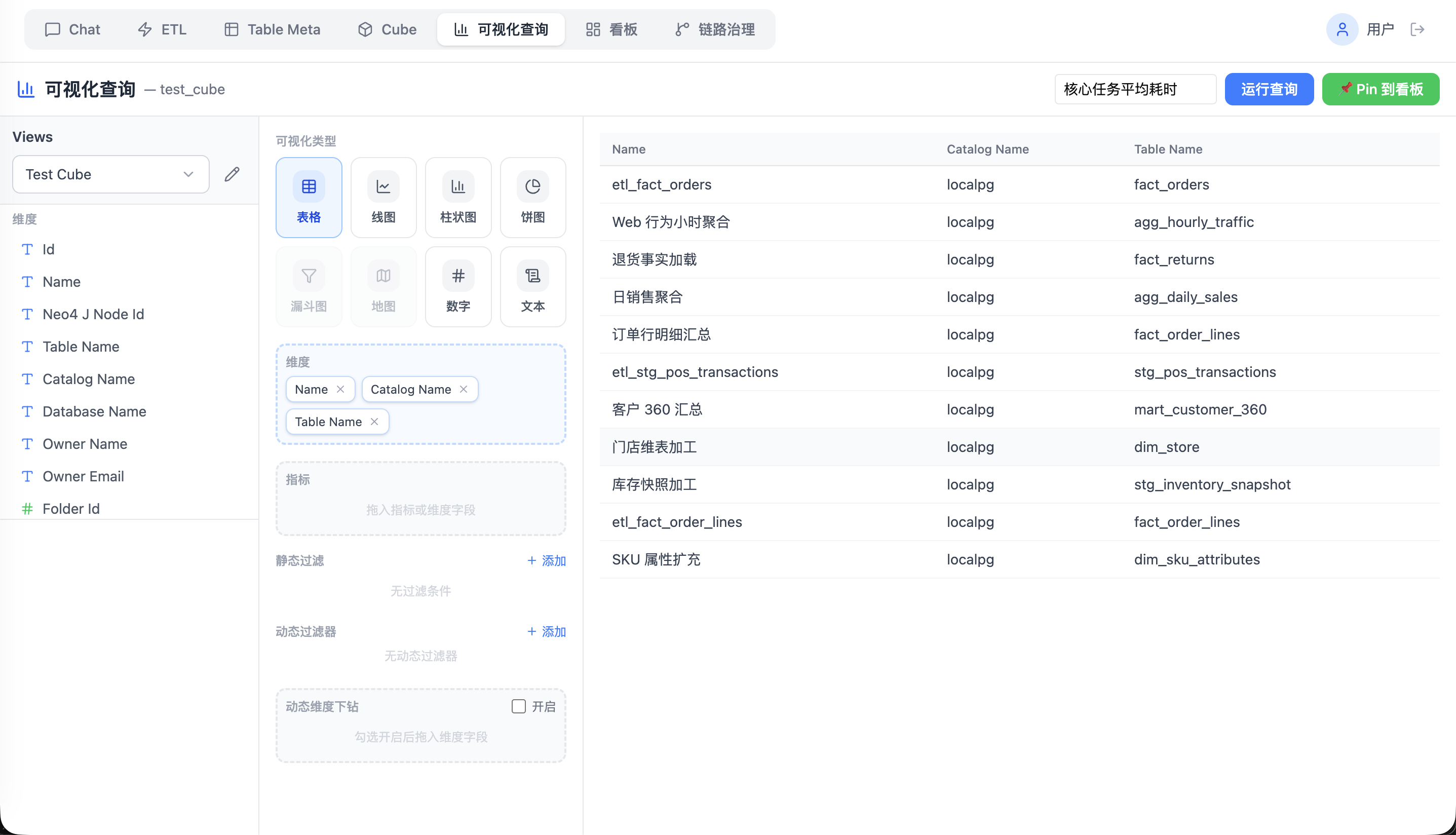
Task: Click the stg_inventory_snapshot table name cell
Action: [x=1212, y=484]
